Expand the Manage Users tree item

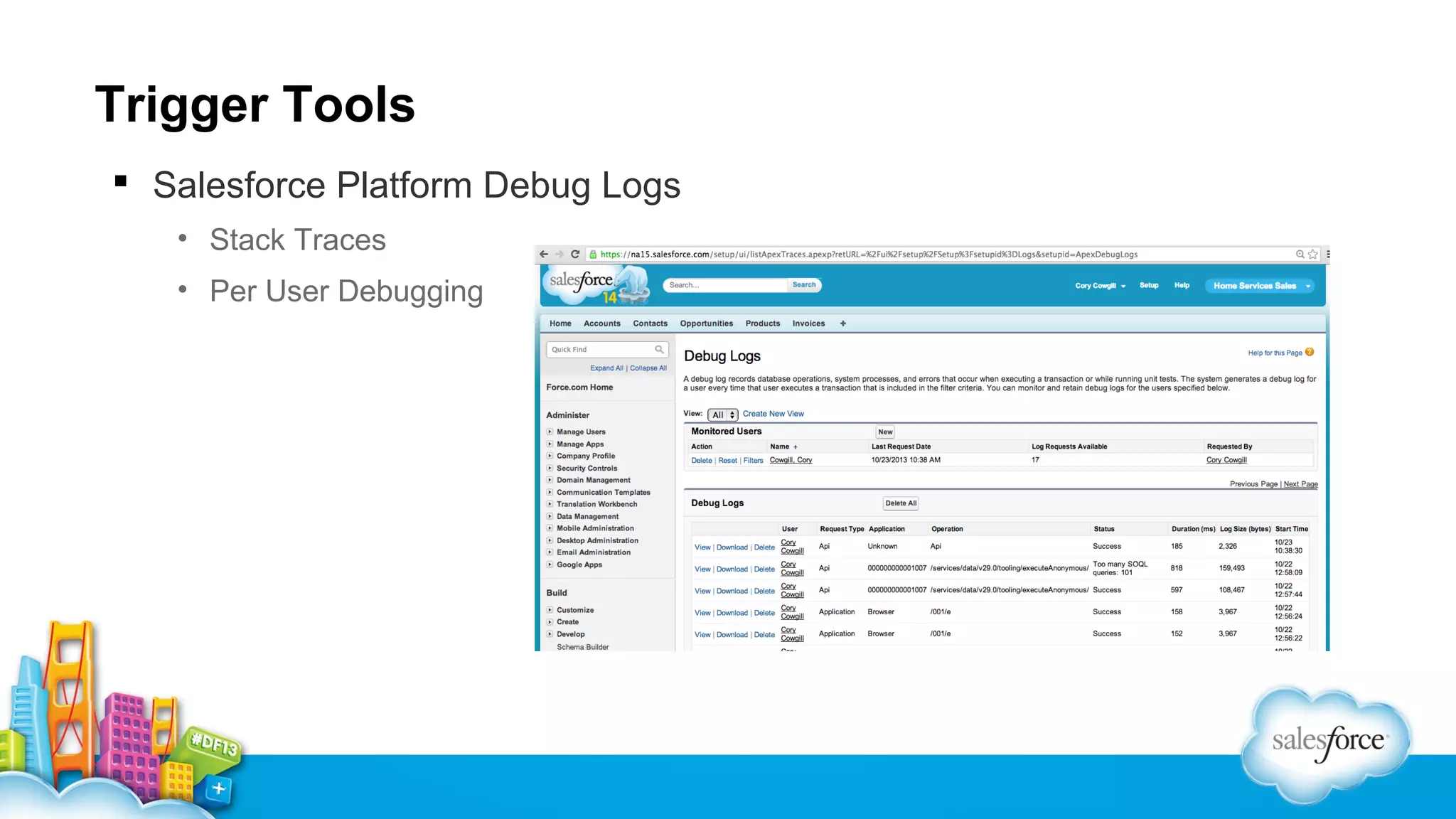tap(550, 432)
